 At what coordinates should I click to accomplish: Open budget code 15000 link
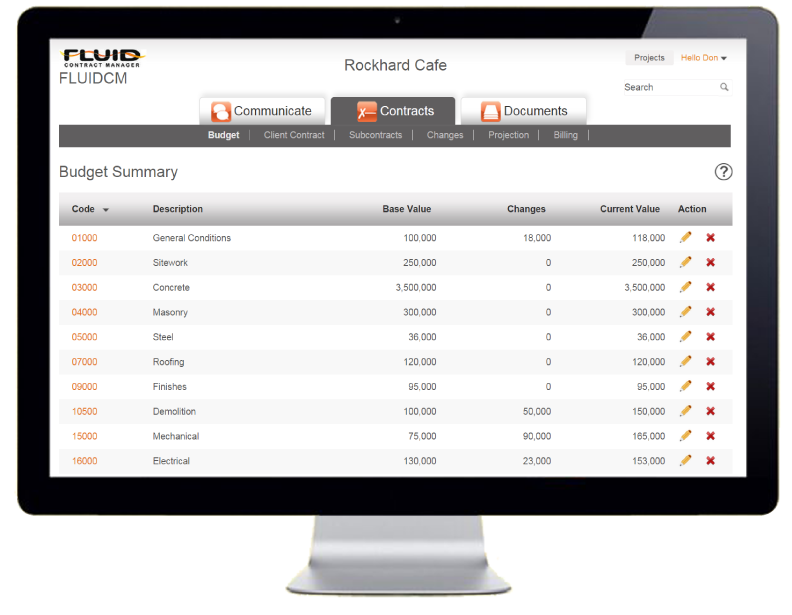click(x=84, y=436)
